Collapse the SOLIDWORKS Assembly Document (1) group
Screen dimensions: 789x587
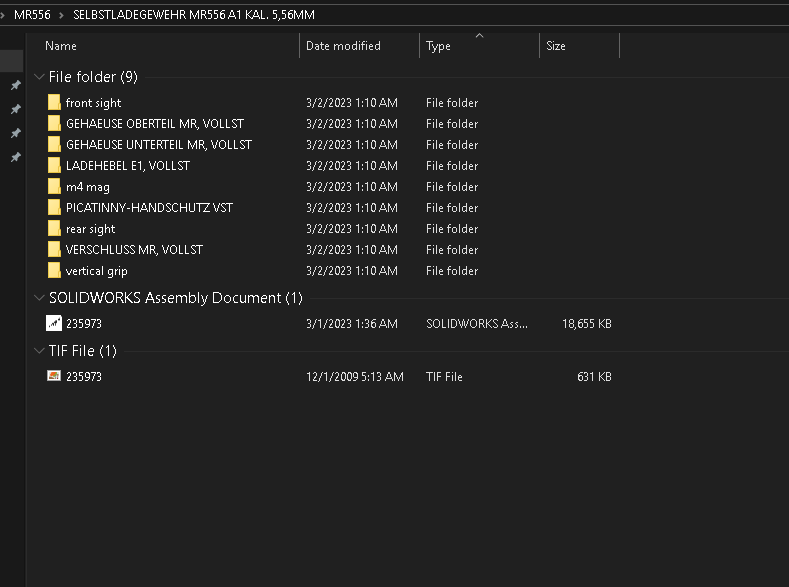point(39,298)
